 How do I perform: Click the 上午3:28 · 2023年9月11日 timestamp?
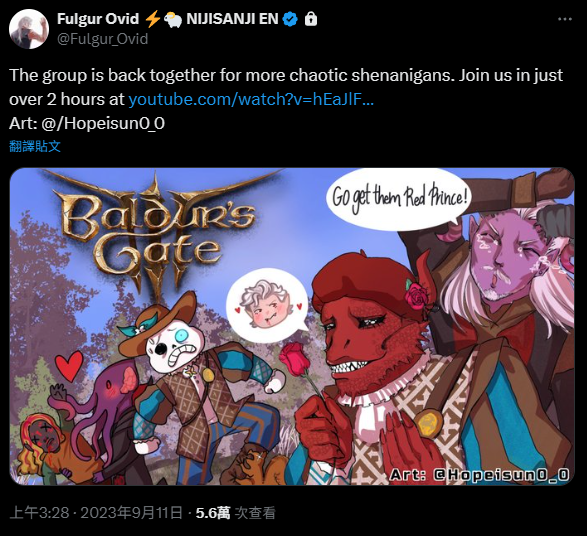(x=96, y=512)
